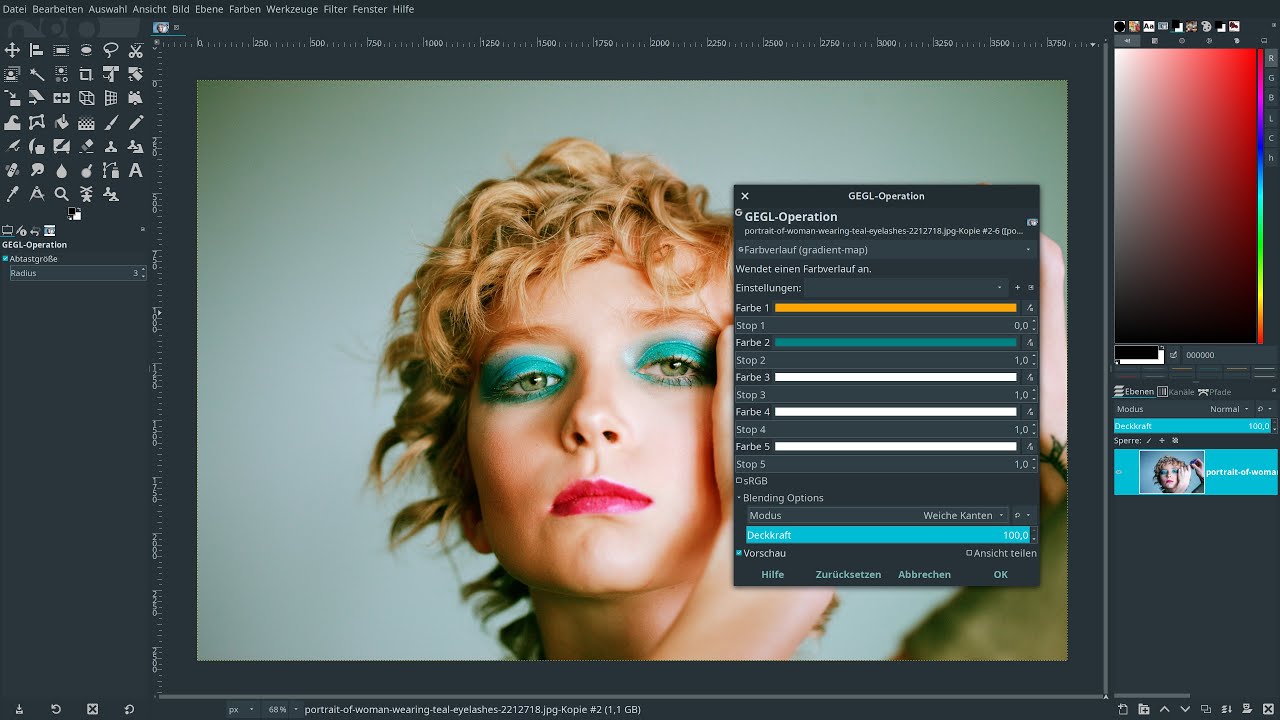Select the Gradient tool
Image resolution: width=1280 pixels, height=720 pixels.
point(86,122)
